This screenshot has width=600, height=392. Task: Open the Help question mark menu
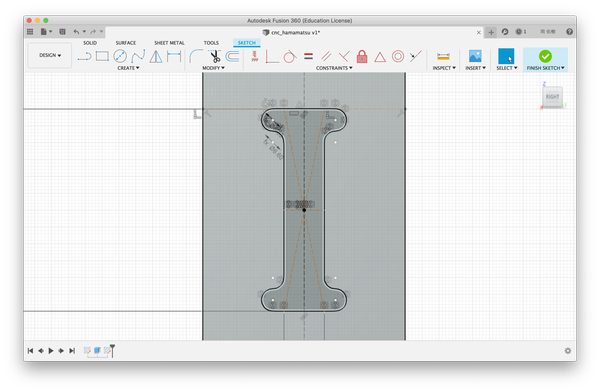[569, 32]
